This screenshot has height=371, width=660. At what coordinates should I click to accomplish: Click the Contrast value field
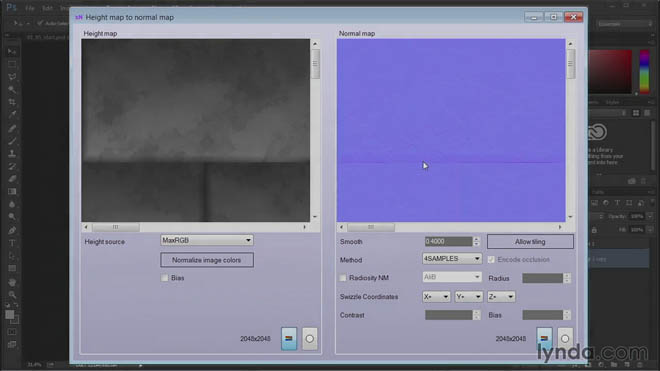448,315
